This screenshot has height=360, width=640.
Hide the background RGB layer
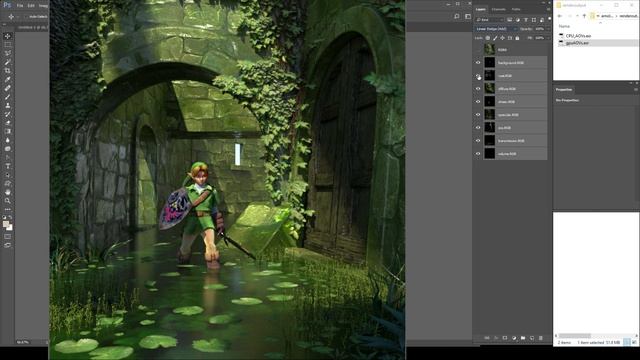(x=478, y=62)
